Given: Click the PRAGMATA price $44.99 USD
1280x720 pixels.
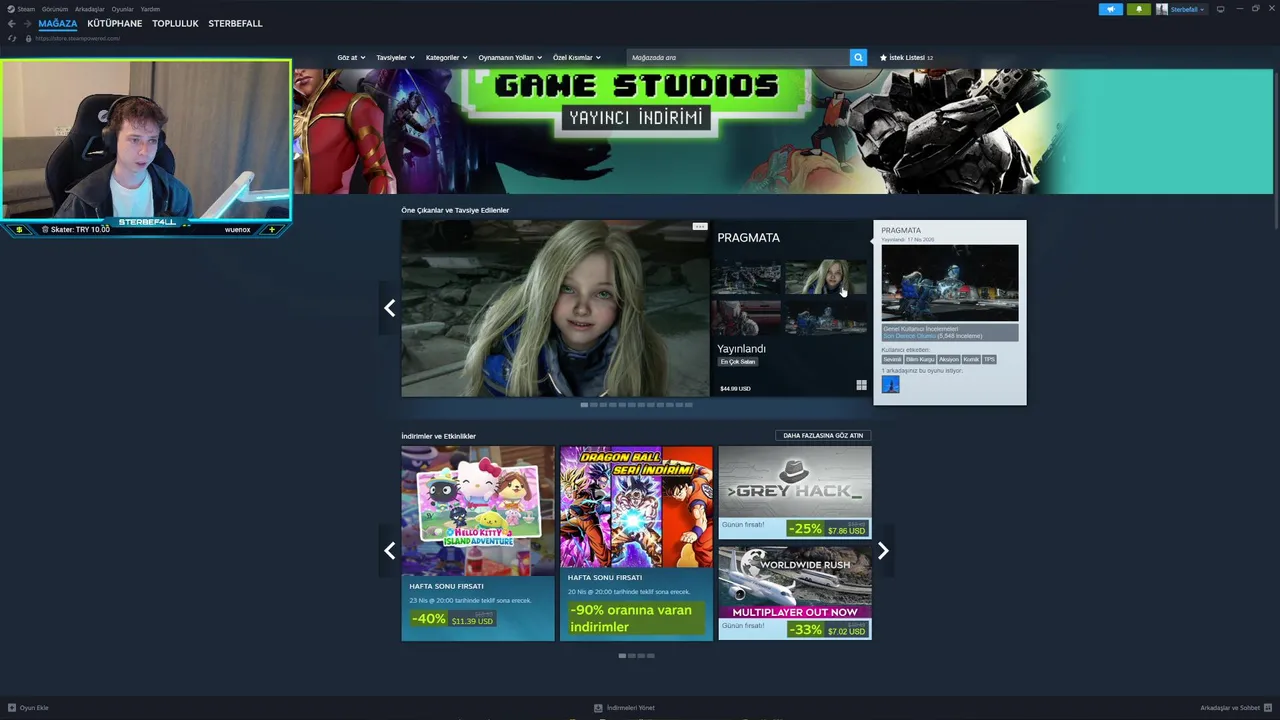Looking at the screenshot, I should pos(735,388).
